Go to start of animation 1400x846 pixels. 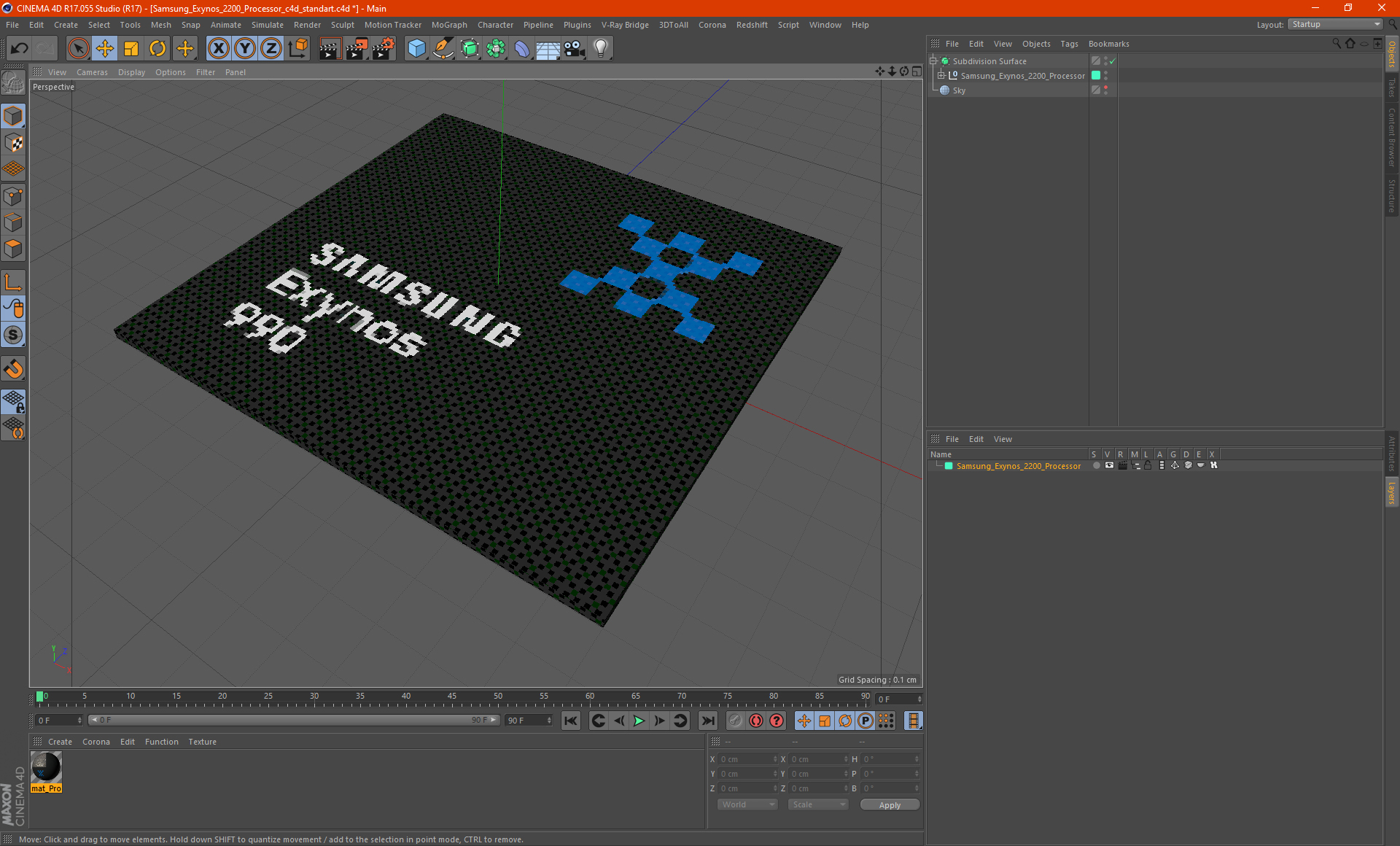click(x=571, y=721)
